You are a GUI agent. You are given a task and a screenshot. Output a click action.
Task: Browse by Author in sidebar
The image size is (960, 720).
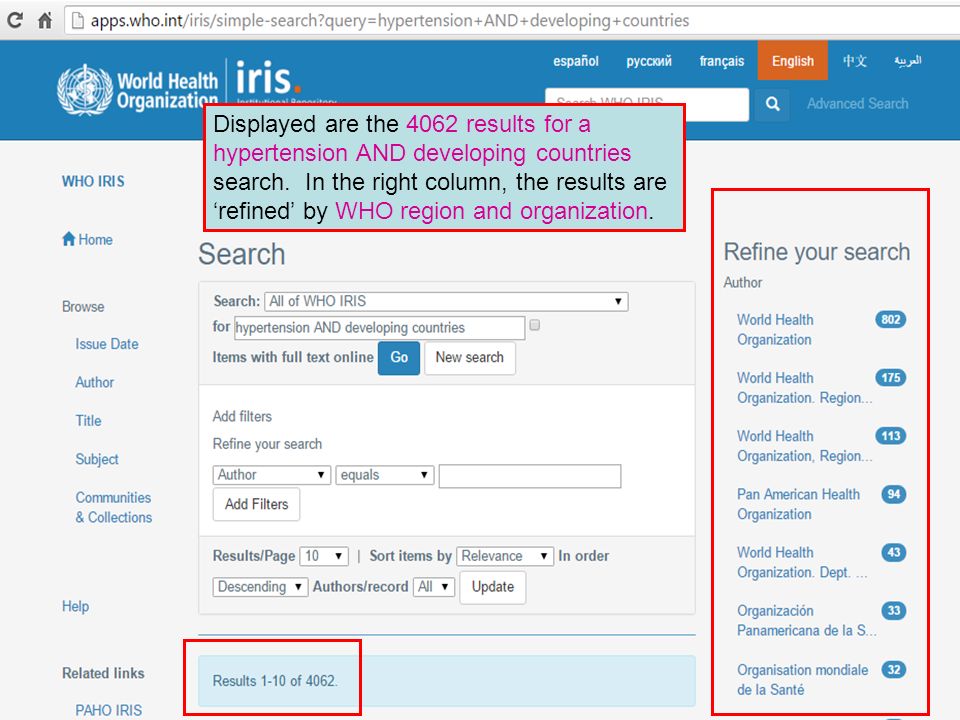(94, 383)
